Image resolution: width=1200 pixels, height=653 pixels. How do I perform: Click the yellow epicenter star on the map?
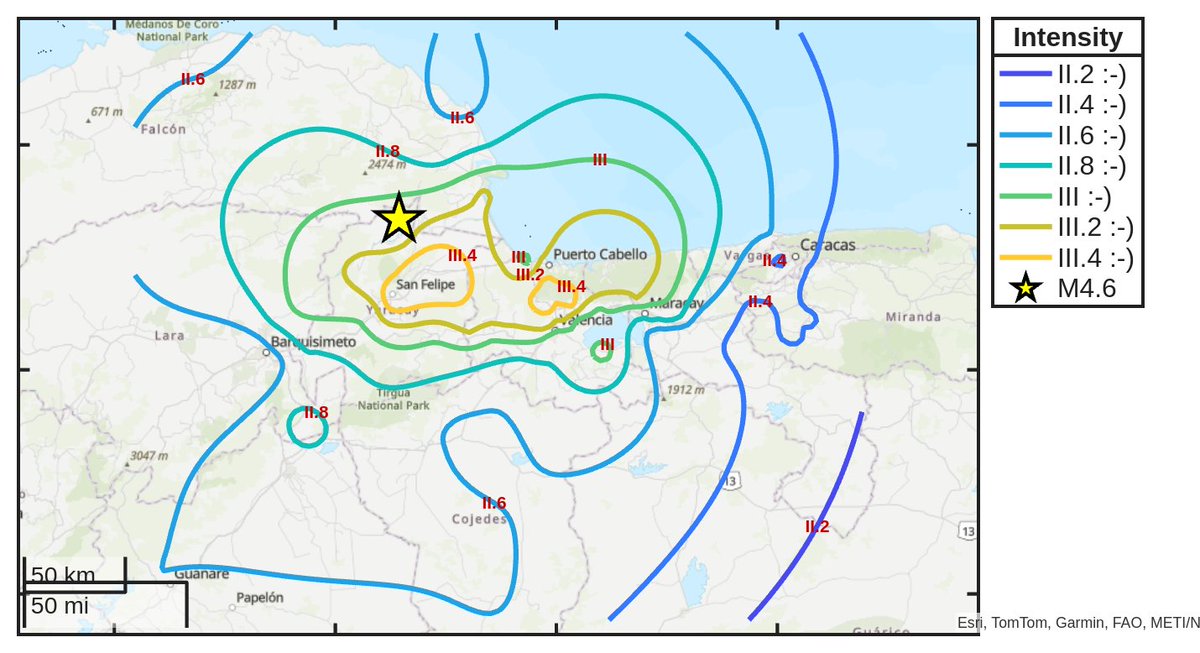tap(399, 219)
